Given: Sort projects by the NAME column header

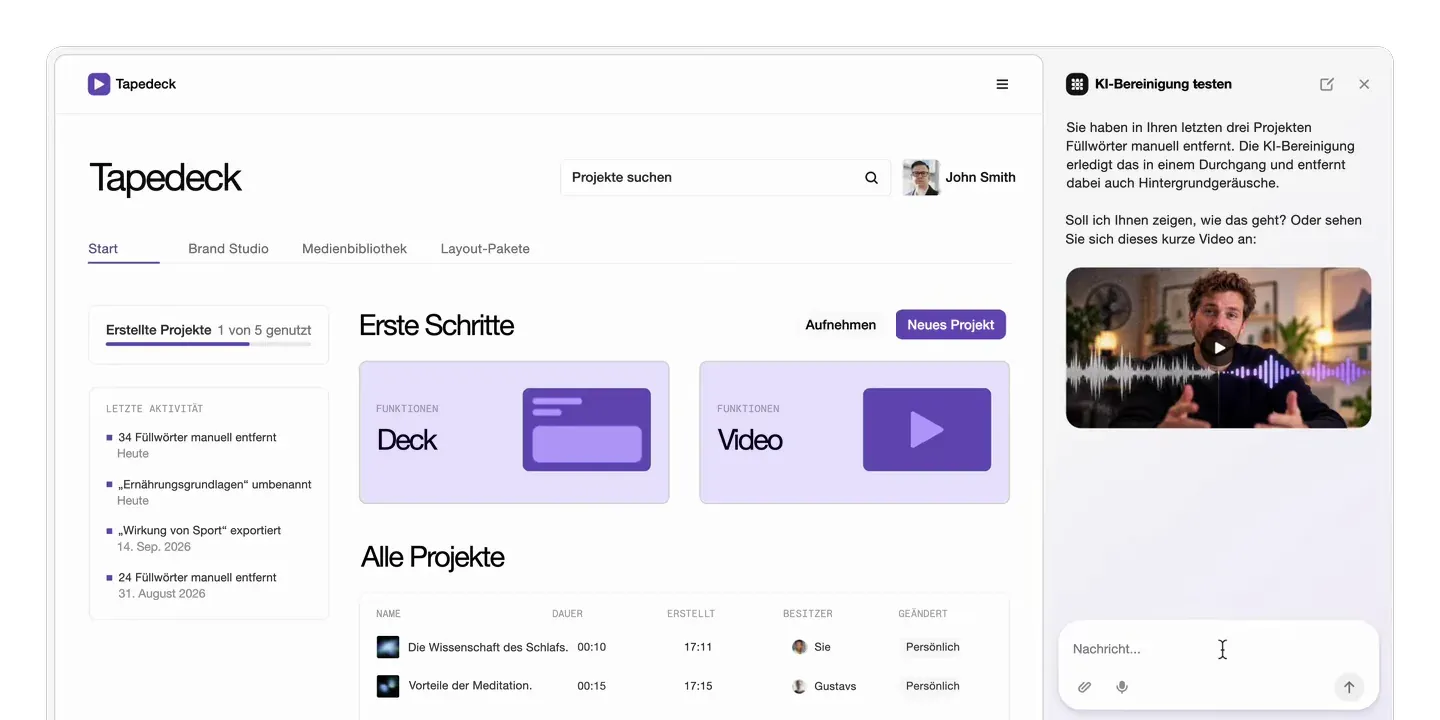Looking at the screenshot, I should pyautogui.click(x=388, y=614).
